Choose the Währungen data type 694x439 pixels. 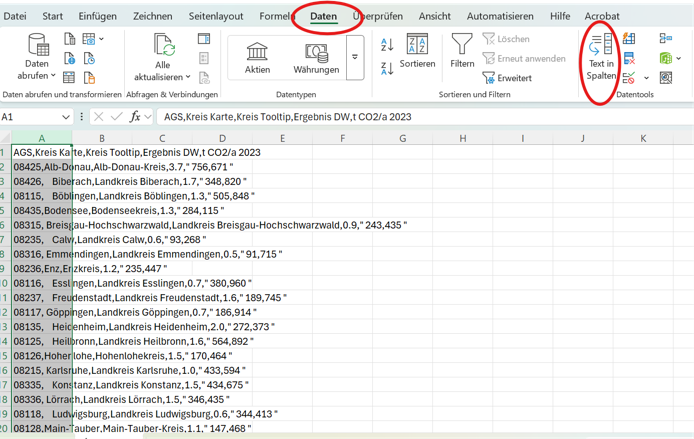[x=316, y=58]
